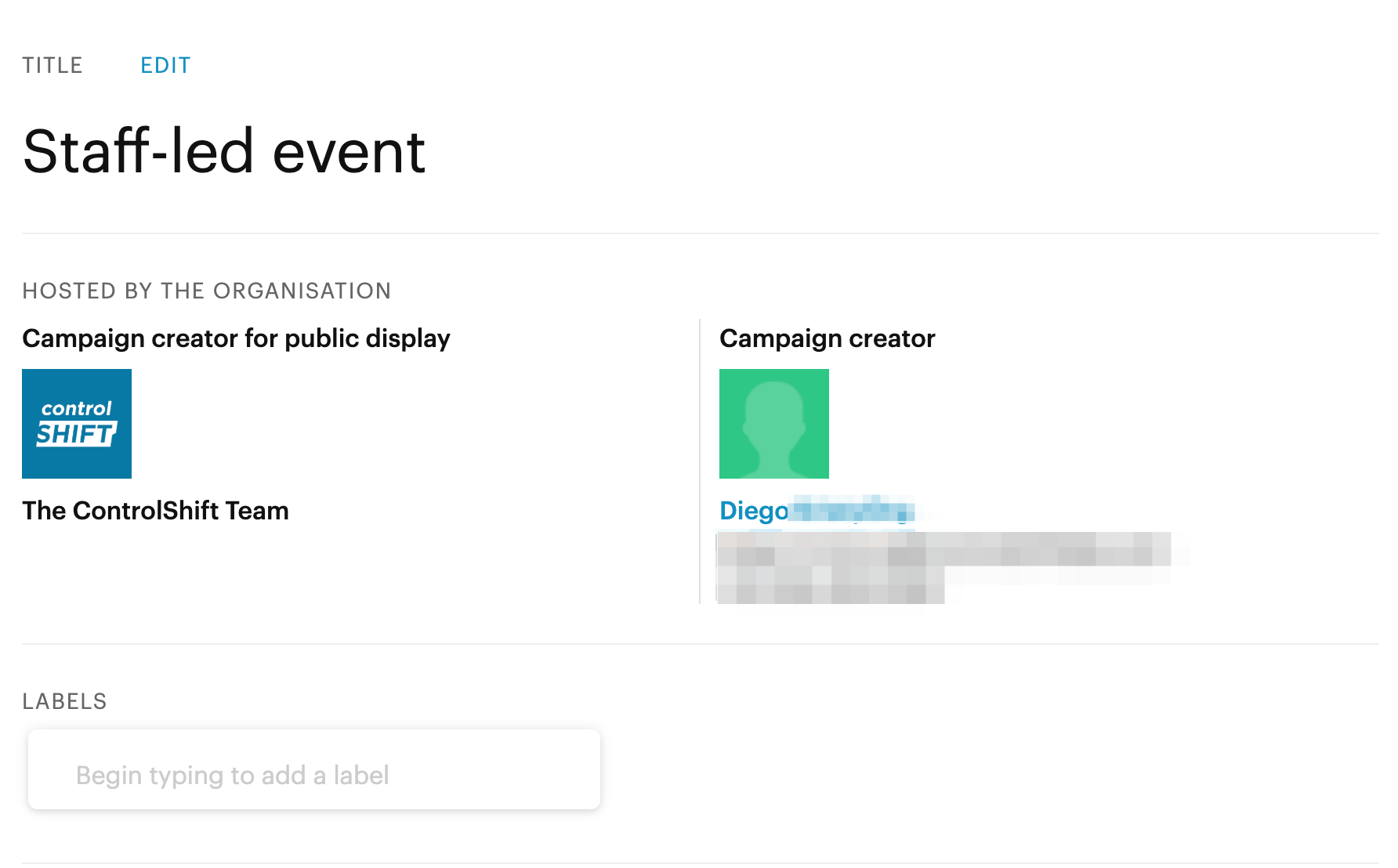
Task: Click the EDIT link beside TITLE
Action: tap(165, 65)
